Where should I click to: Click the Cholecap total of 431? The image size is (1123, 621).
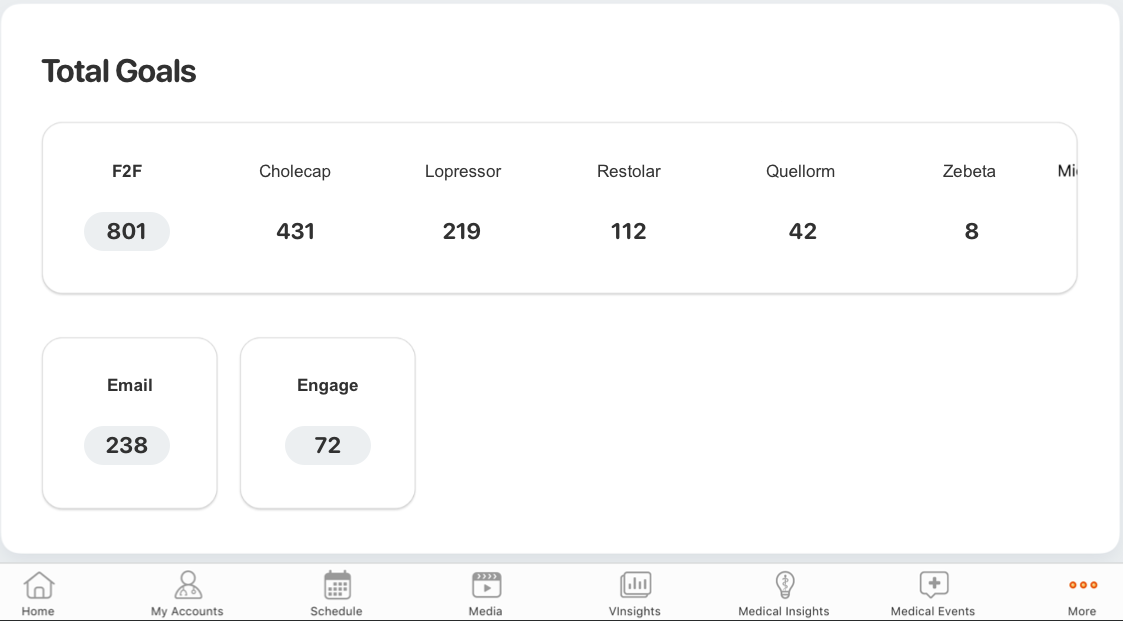pyautogui.click(x=295, y=231)
